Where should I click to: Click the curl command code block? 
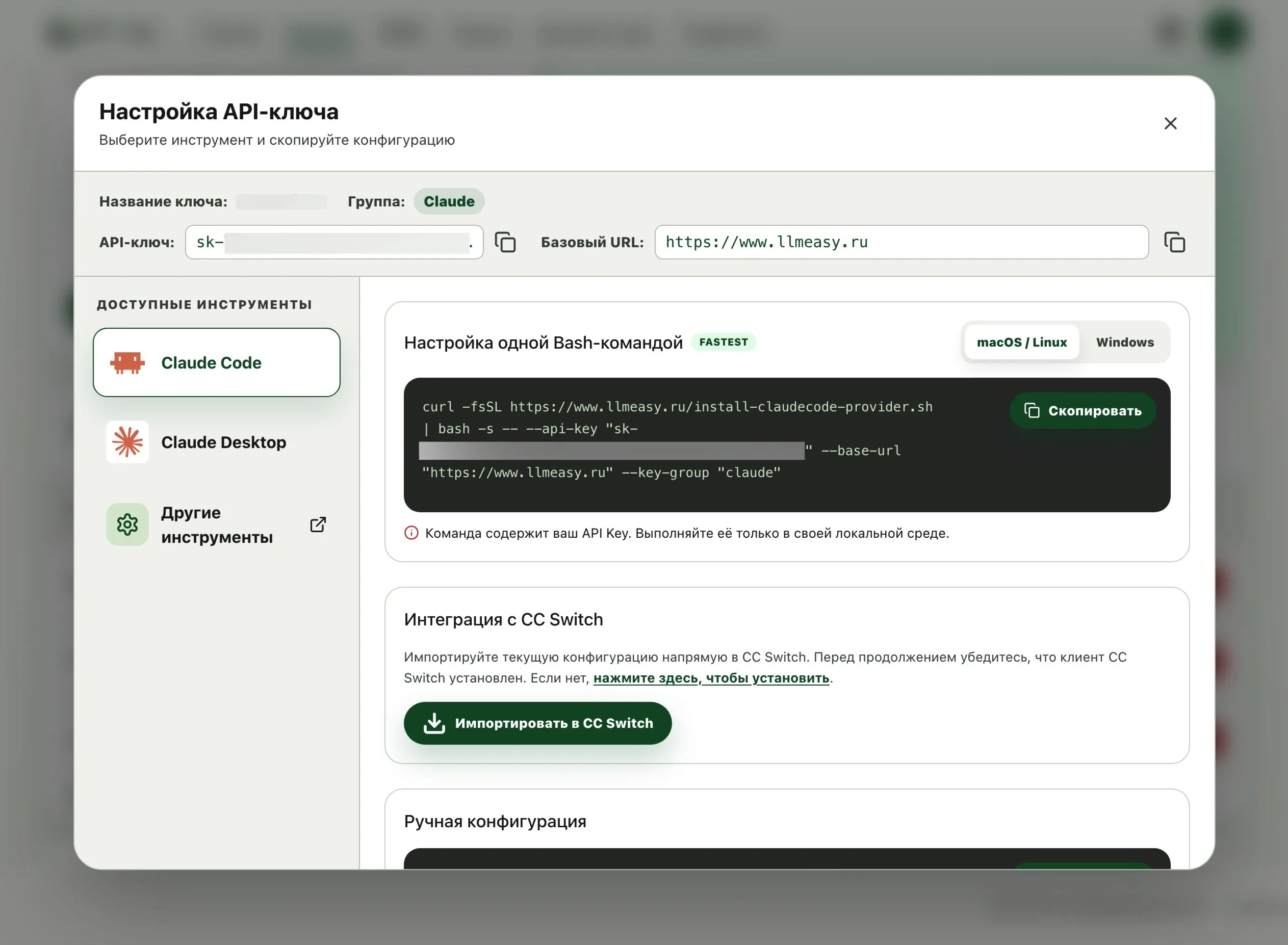coord(787,444)
